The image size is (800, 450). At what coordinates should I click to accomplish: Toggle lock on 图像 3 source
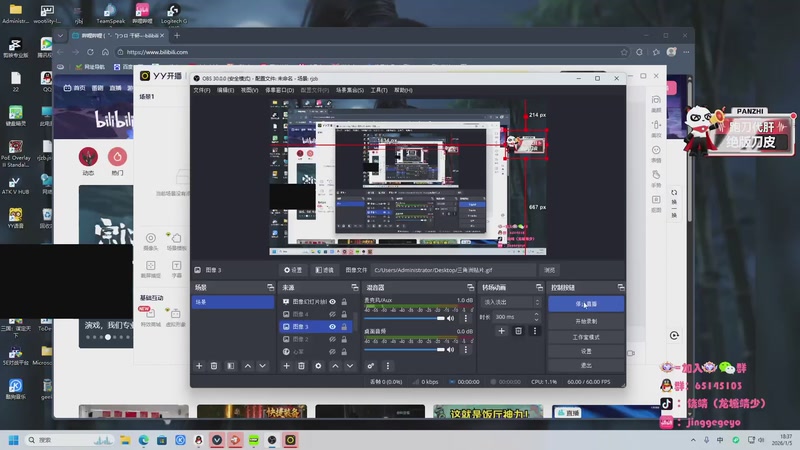click(x=344, y=327)
